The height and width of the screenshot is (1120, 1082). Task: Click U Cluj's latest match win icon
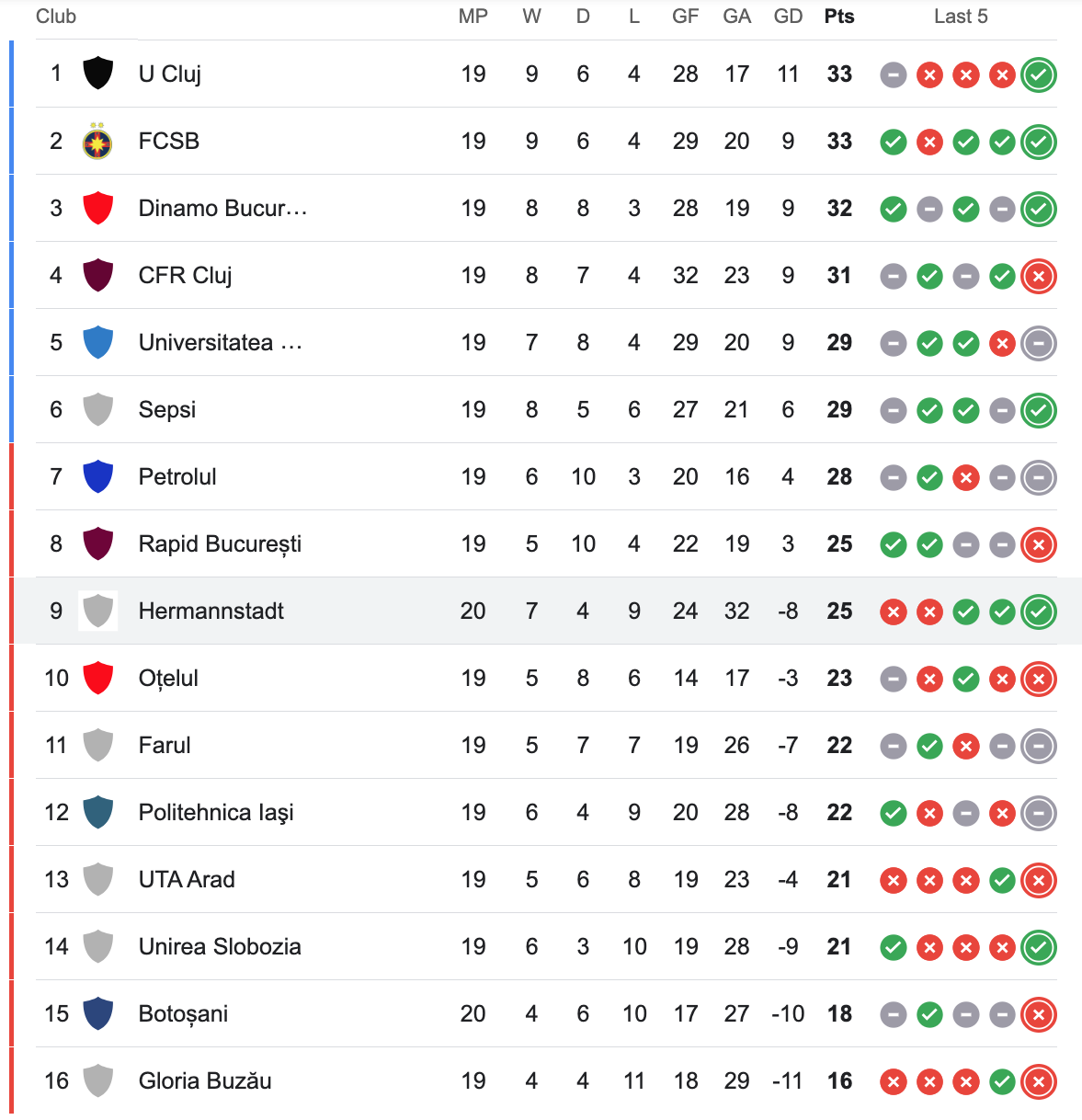pyautogui.click(x=1039, y=74)
